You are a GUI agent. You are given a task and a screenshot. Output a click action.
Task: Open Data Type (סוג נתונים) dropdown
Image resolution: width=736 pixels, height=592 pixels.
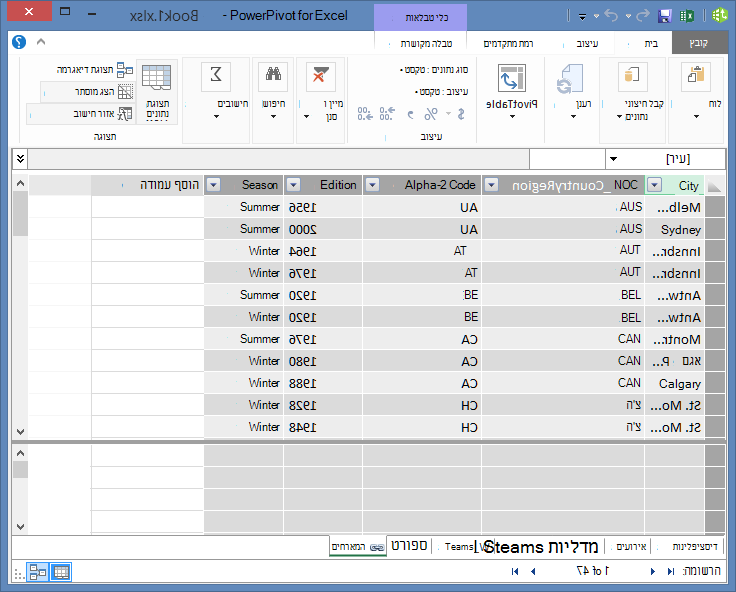(434, 70)
